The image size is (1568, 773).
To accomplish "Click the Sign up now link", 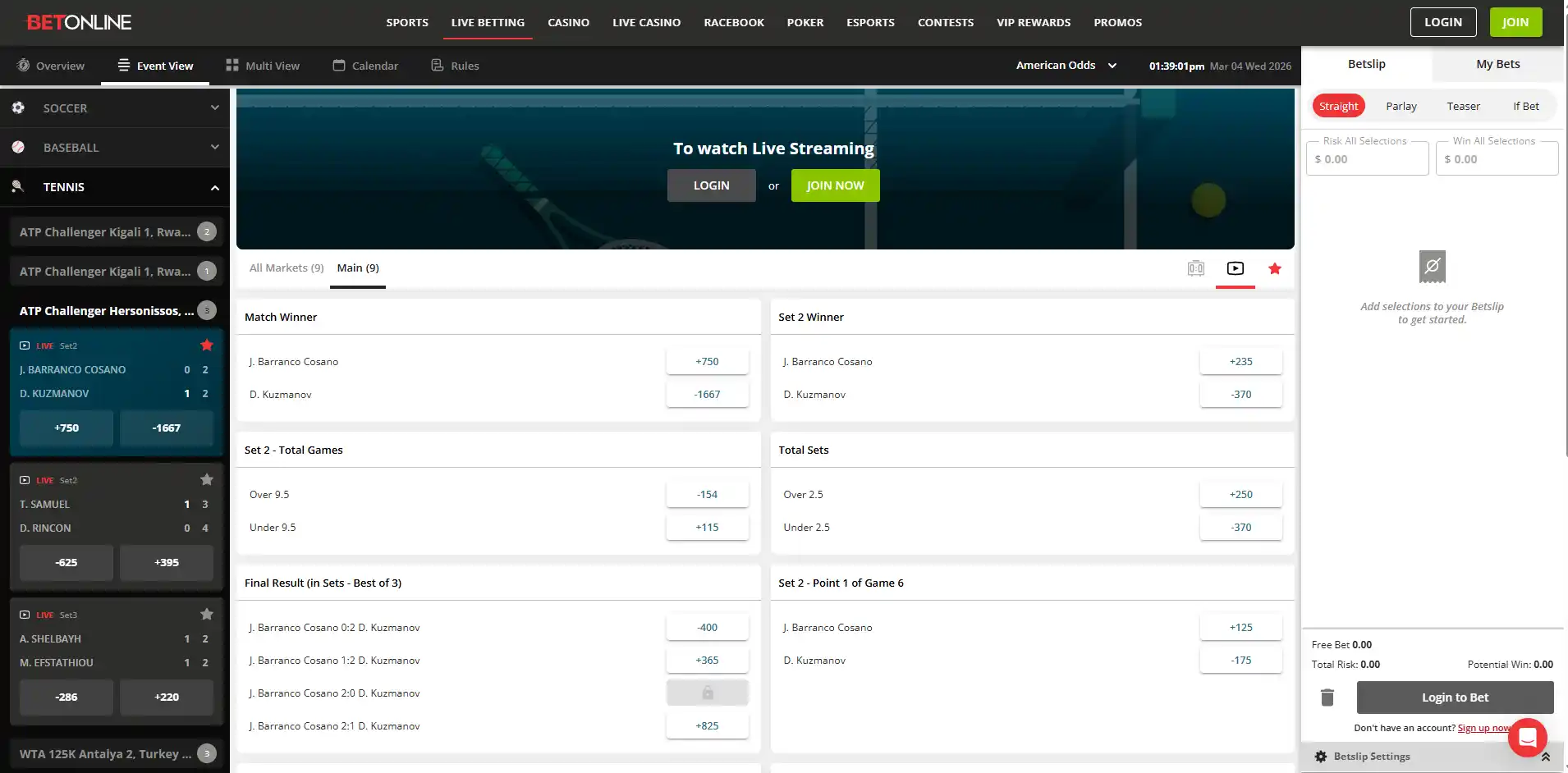I will [1484, 728].
